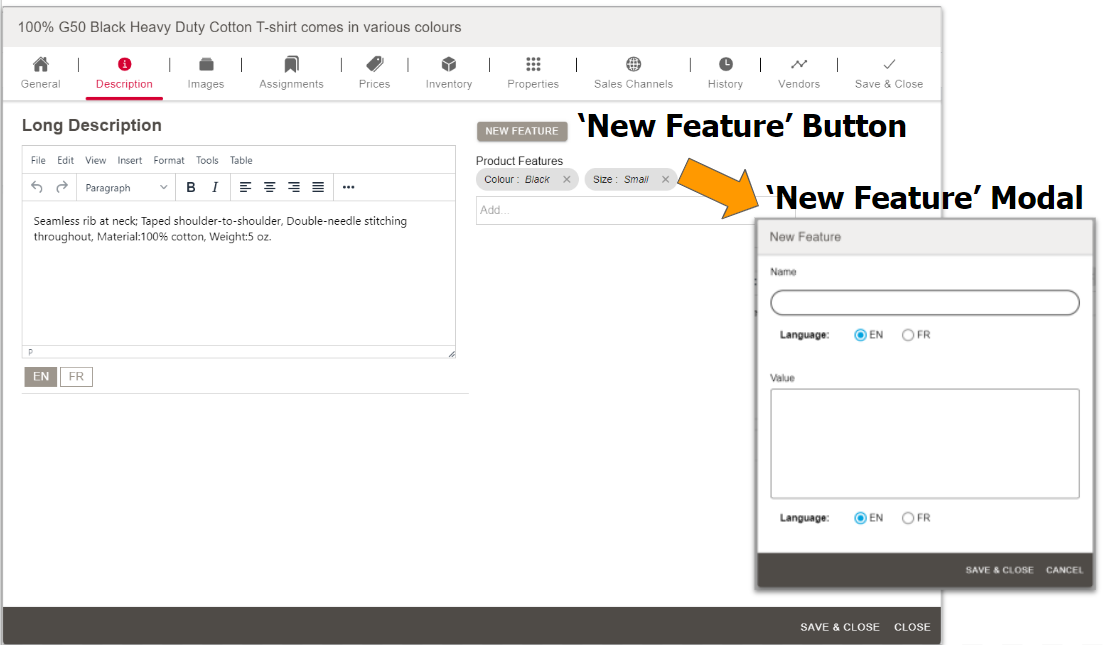Switch the description editor to FR
Screen dimensions: 1107x645
76,377
